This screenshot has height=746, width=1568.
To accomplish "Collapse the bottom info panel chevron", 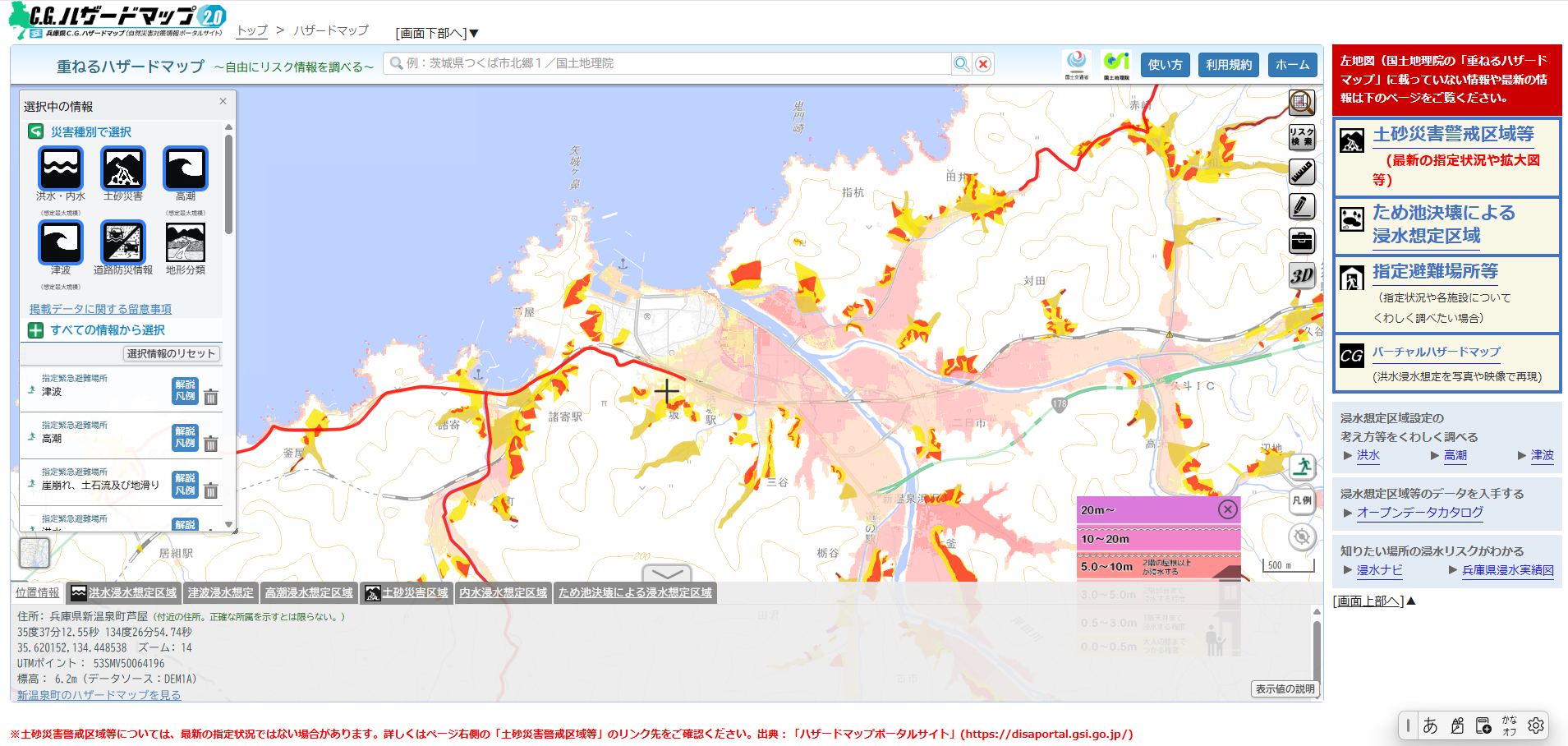I will coord(667,573).
